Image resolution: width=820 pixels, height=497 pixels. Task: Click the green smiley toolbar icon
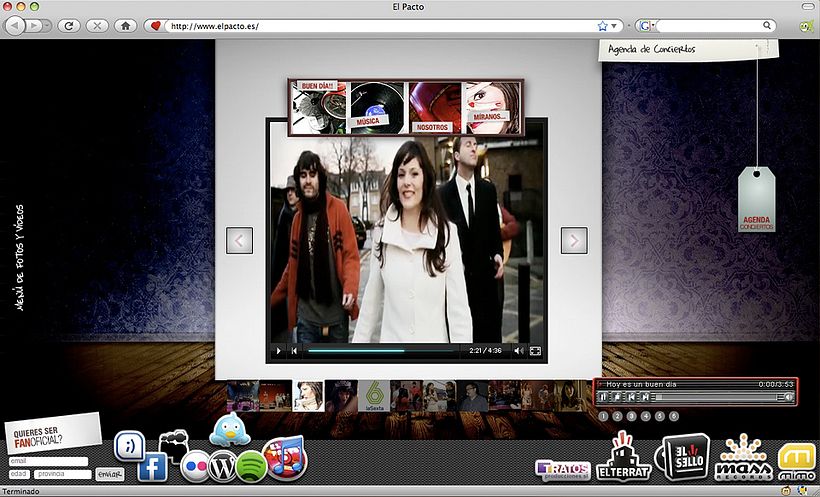coord(807,25)
